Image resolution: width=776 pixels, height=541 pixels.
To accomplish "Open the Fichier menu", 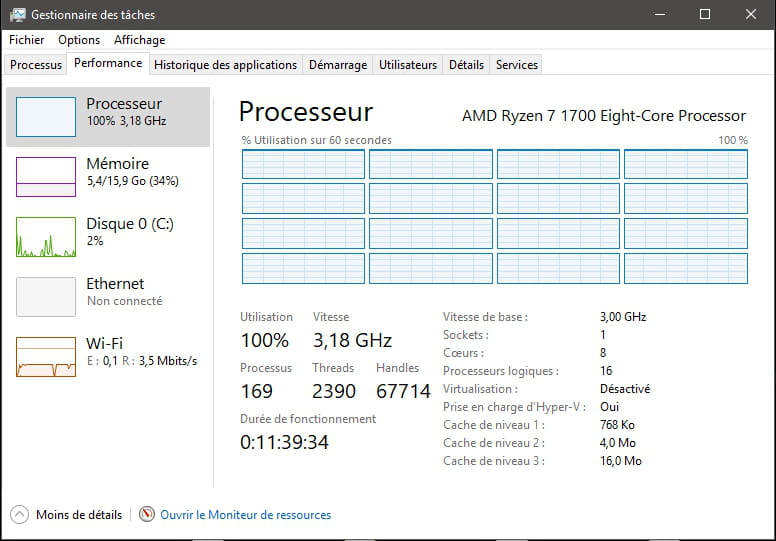I will (27, 40).
